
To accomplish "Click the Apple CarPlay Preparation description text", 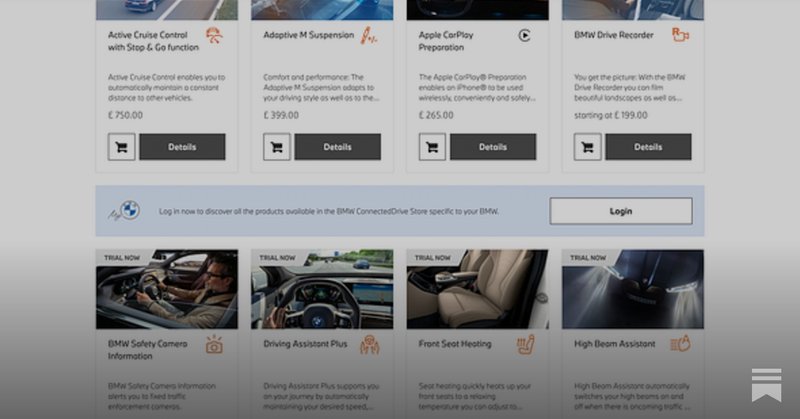I will point(477,87).
